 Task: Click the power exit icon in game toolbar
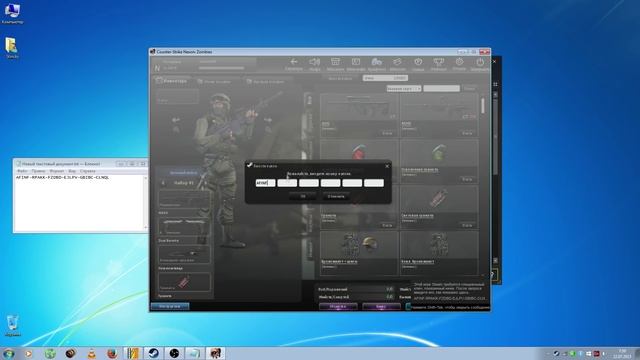pyautogui.click(x=480, y=62)
